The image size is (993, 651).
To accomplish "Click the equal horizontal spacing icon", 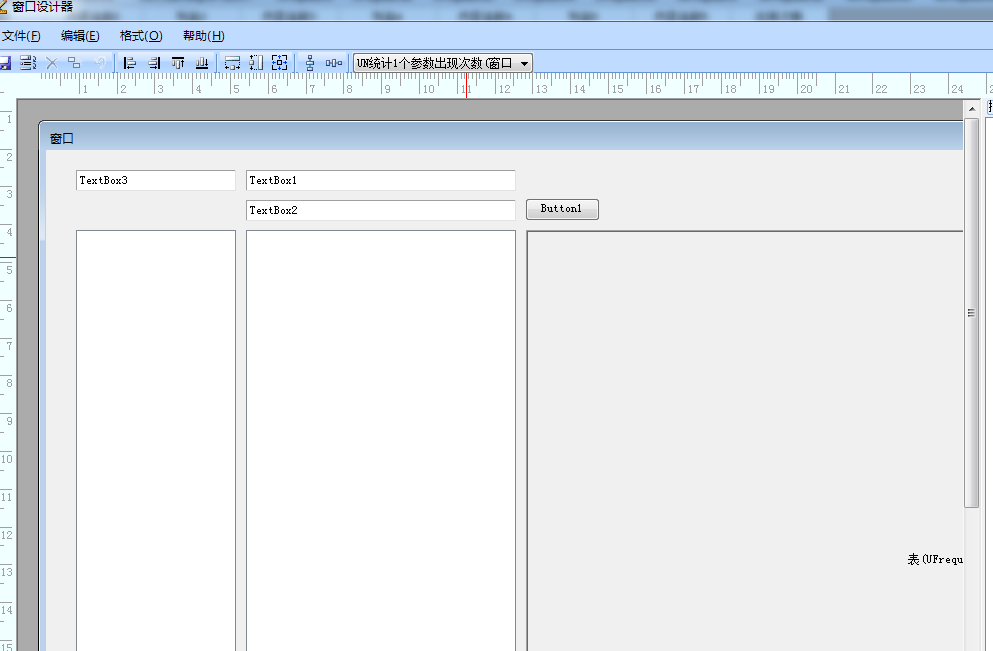I will 334,63.
